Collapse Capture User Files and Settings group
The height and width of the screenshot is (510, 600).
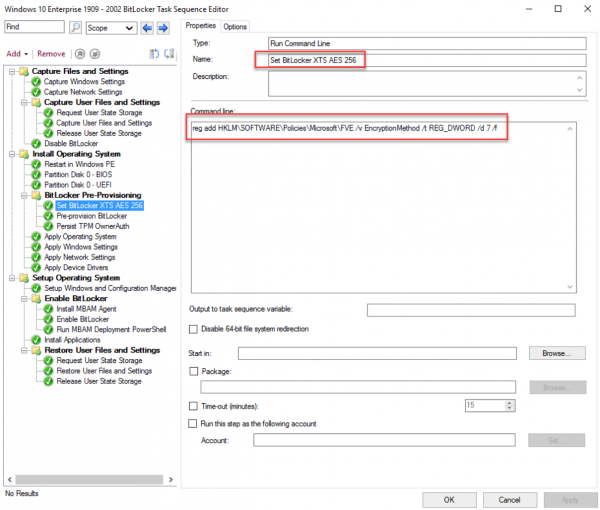(24, 103)
